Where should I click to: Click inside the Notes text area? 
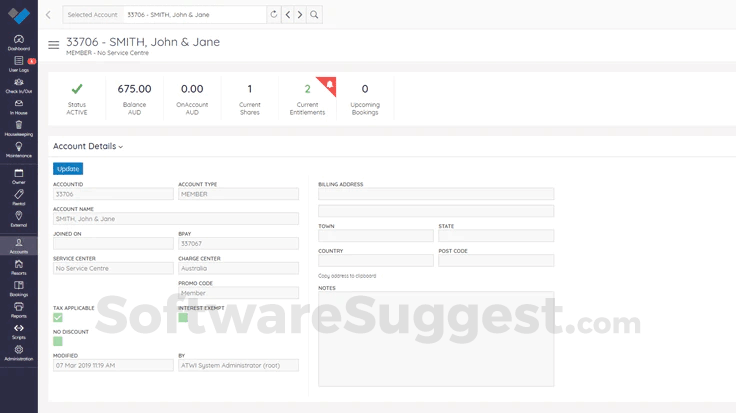(x=436, y=339)
